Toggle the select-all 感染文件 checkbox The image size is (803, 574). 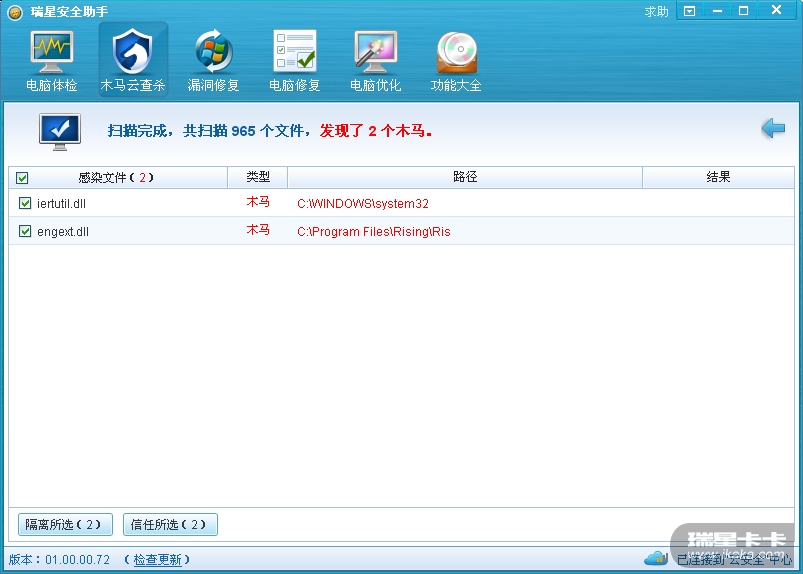[22, 178]
